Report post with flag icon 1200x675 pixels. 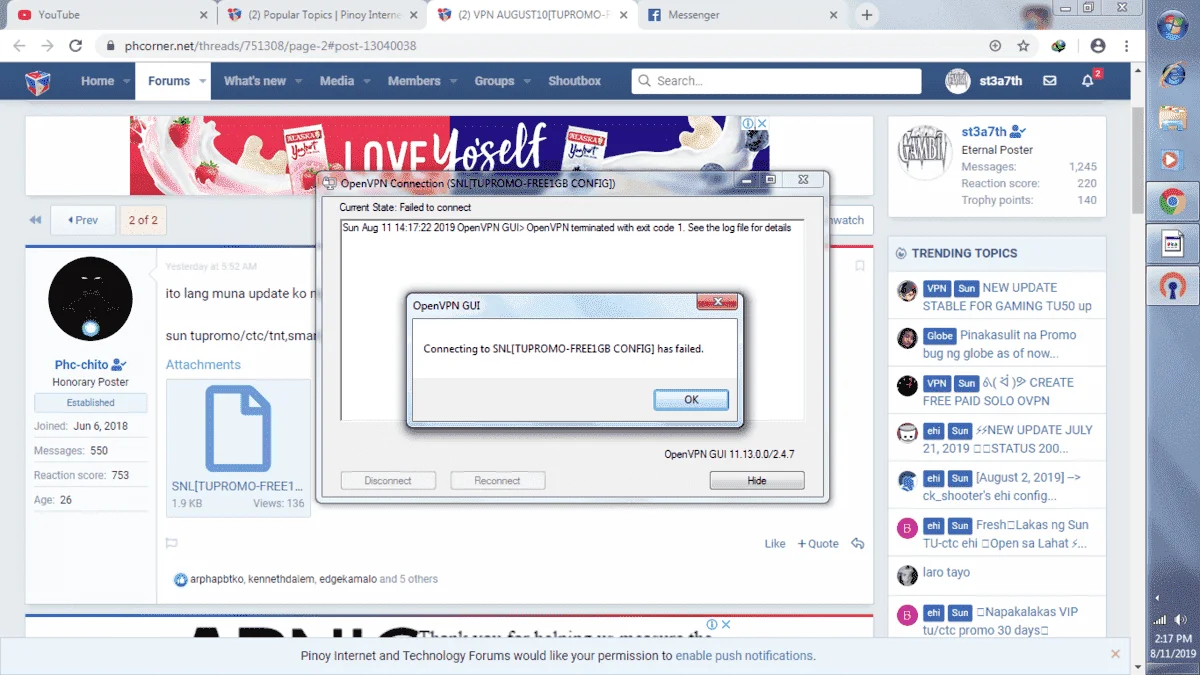[x=171, y=543]
